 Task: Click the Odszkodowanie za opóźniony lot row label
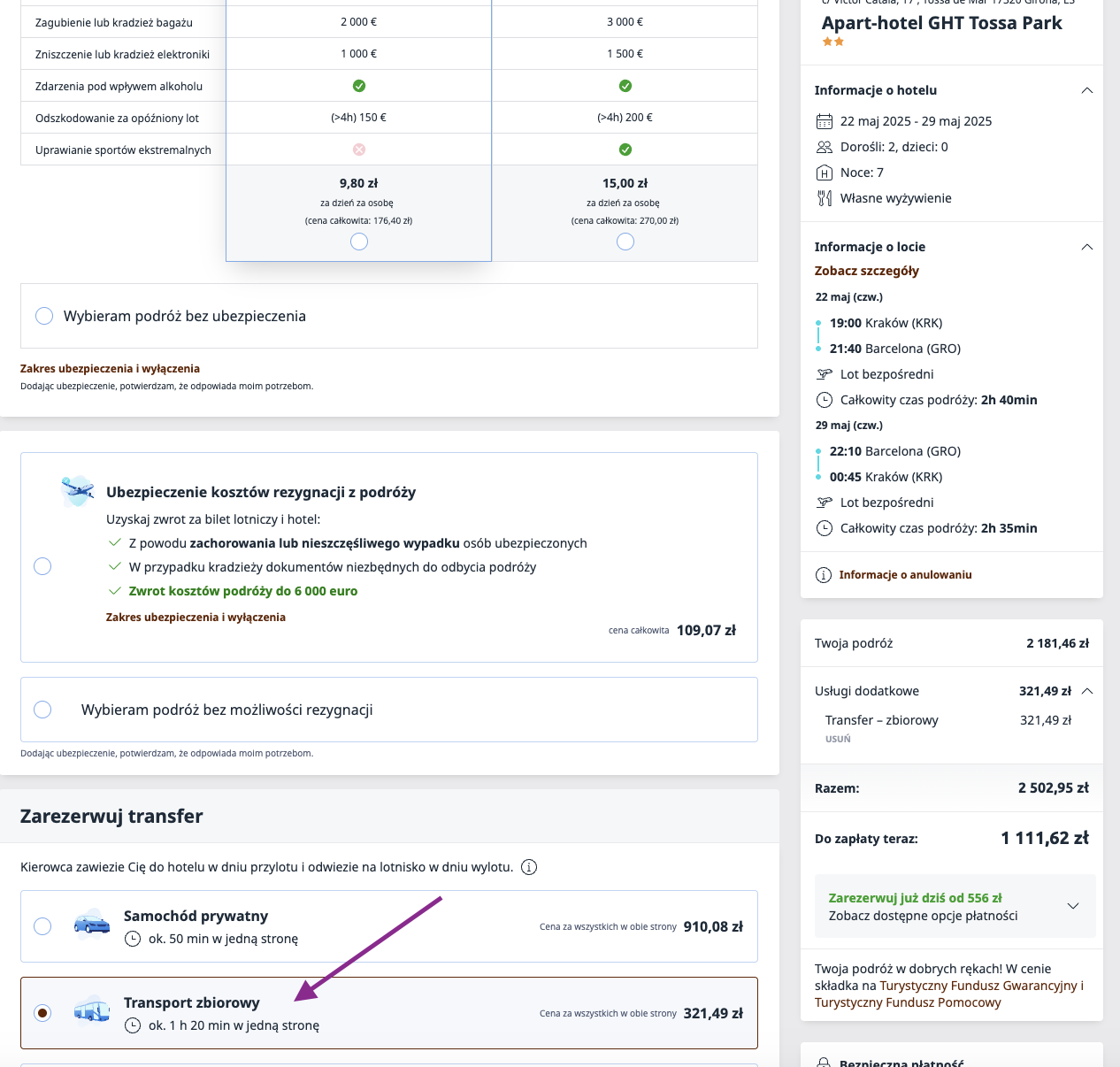117,118
